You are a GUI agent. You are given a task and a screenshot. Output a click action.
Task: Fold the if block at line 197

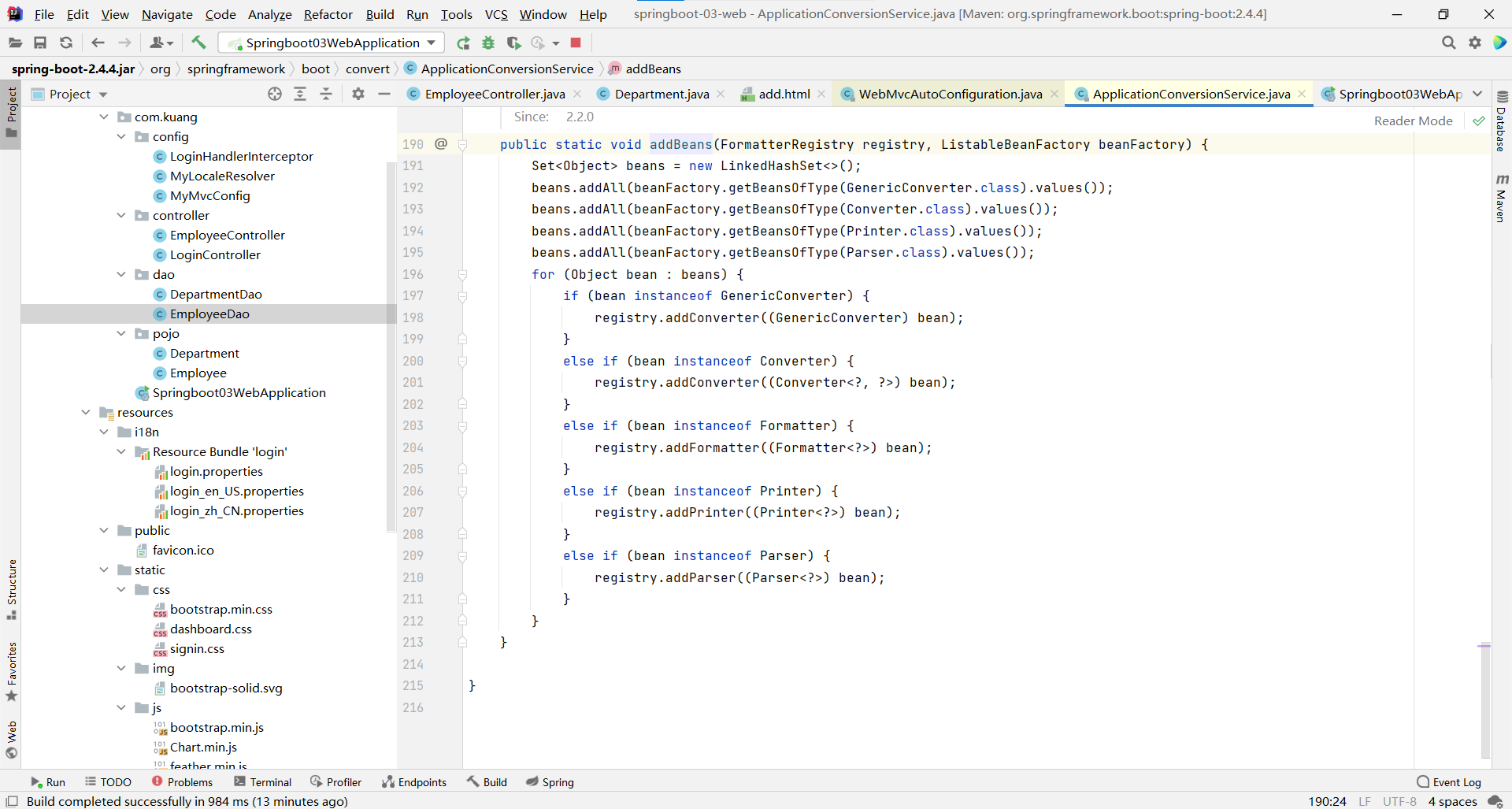pos(463,296)
